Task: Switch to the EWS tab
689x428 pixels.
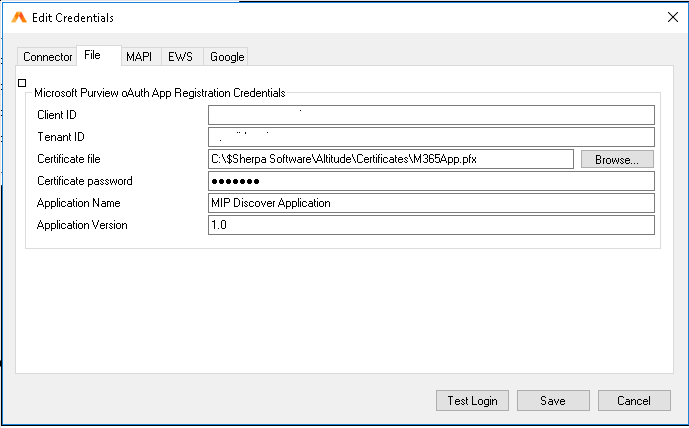Action: [x=180, y=57]
